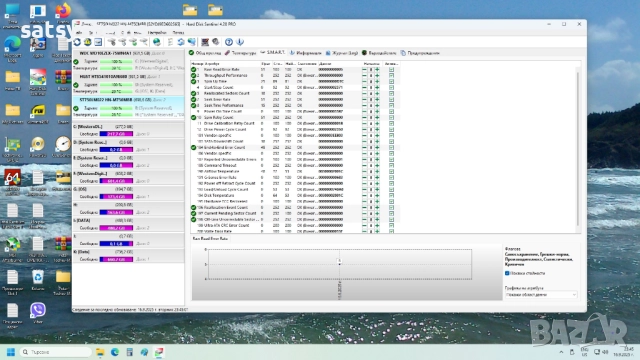Open Firefox from the desktop
Screen dimensions: 640x360
pos(63,13)
